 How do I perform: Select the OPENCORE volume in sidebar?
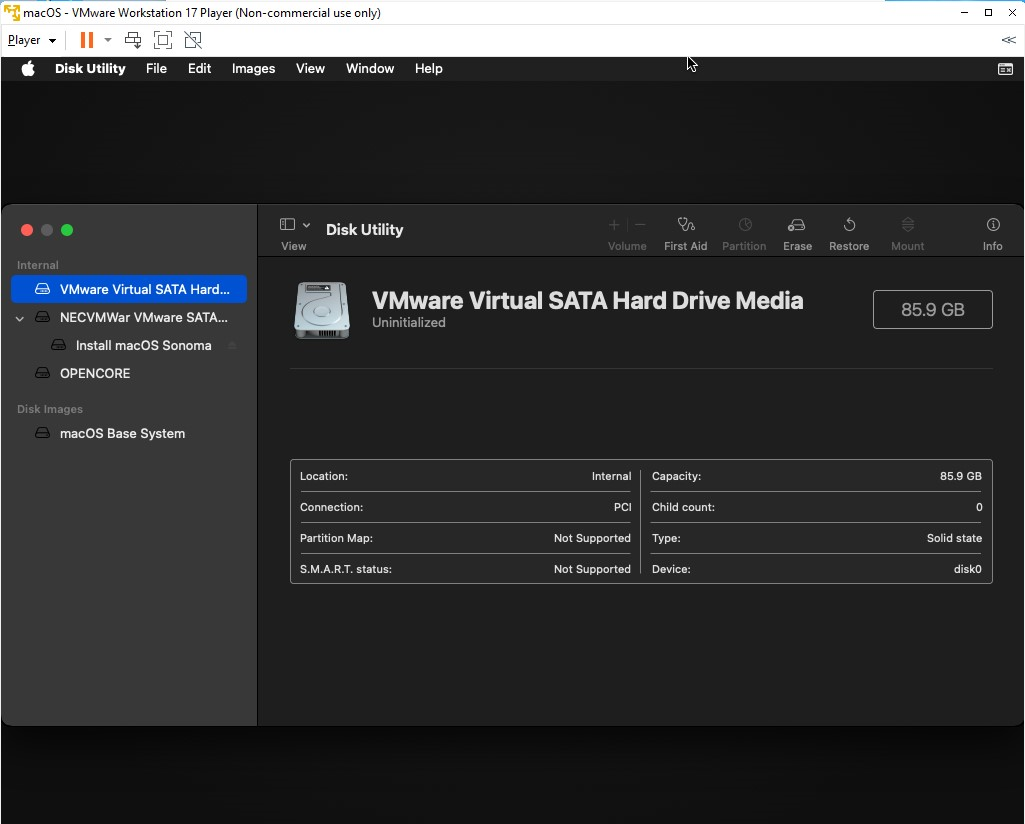[x=95, y=373]
